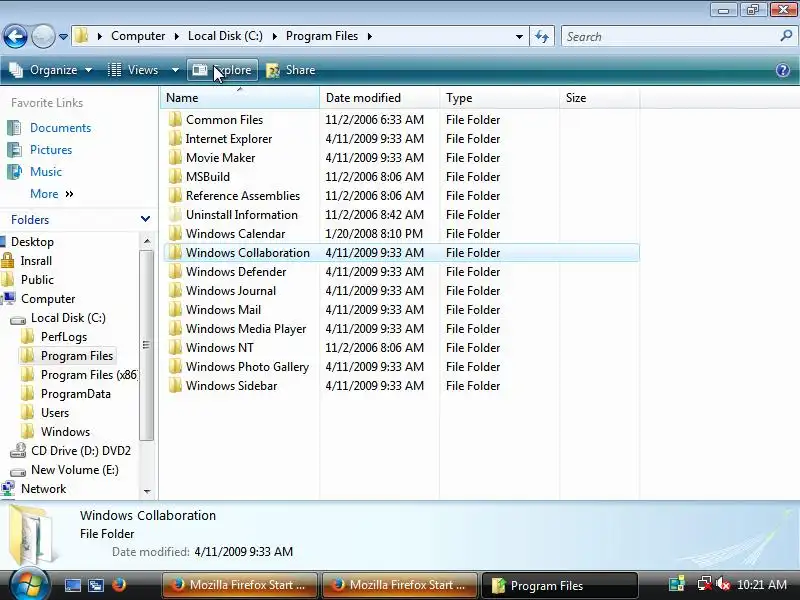The image size is (800, 600).
Task: Select Windows Journal folder icon
Action: point(175,290)
